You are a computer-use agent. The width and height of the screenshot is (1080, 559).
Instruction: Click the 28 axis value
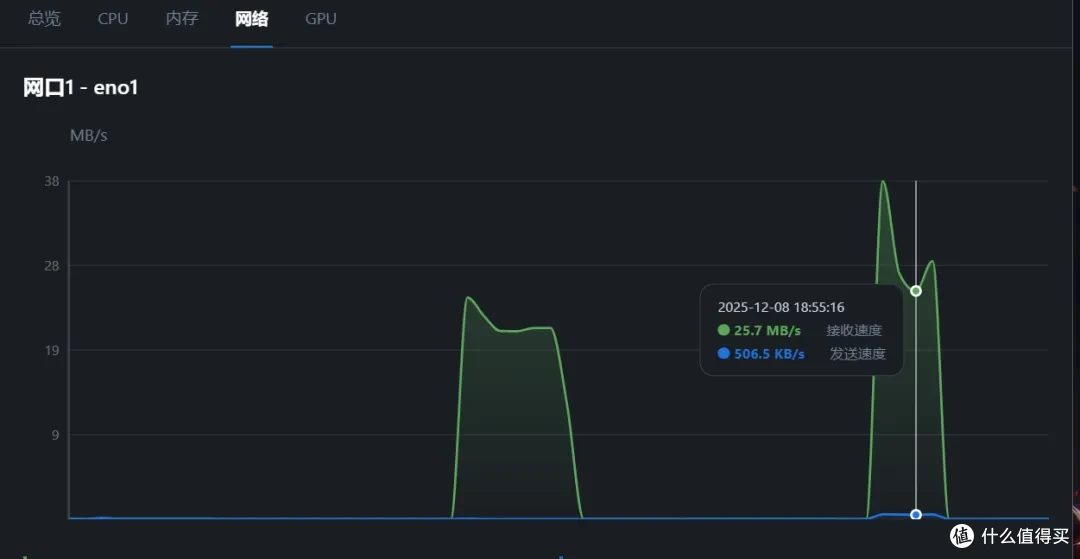52,266
